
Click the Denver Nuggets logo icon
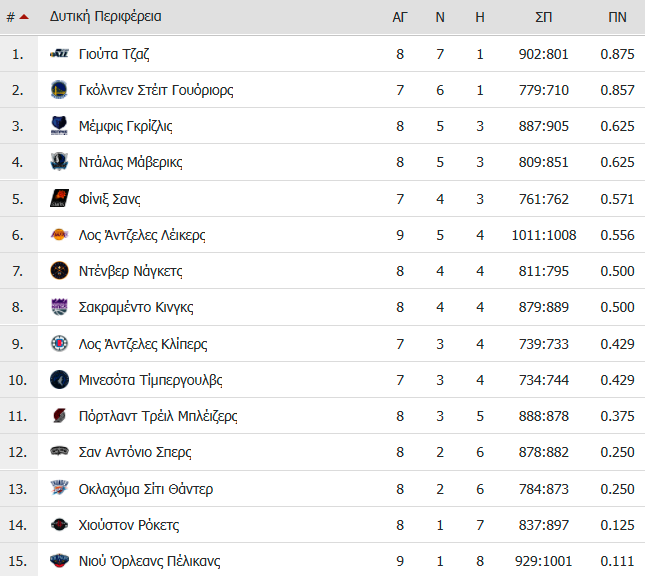[x=59, y=271]
